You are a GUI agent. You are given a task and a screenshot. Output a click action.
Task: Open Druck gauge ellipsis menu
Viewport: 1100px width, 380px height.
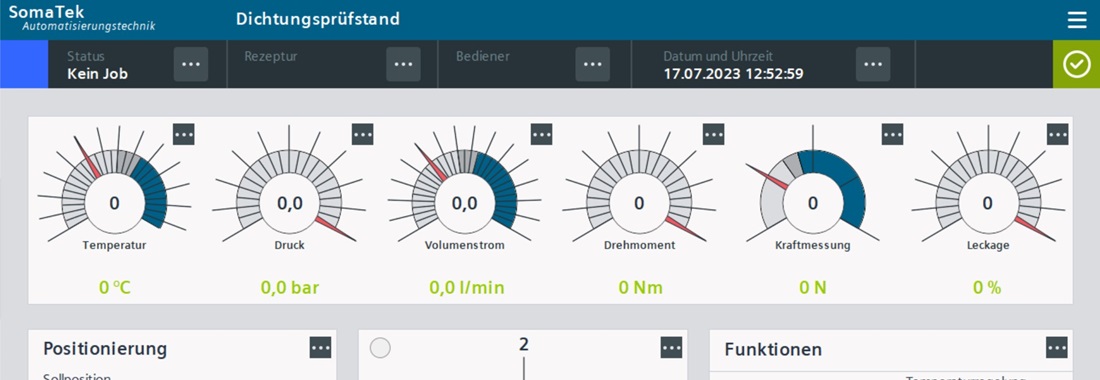pyautogui.click(x=363, y=134)
